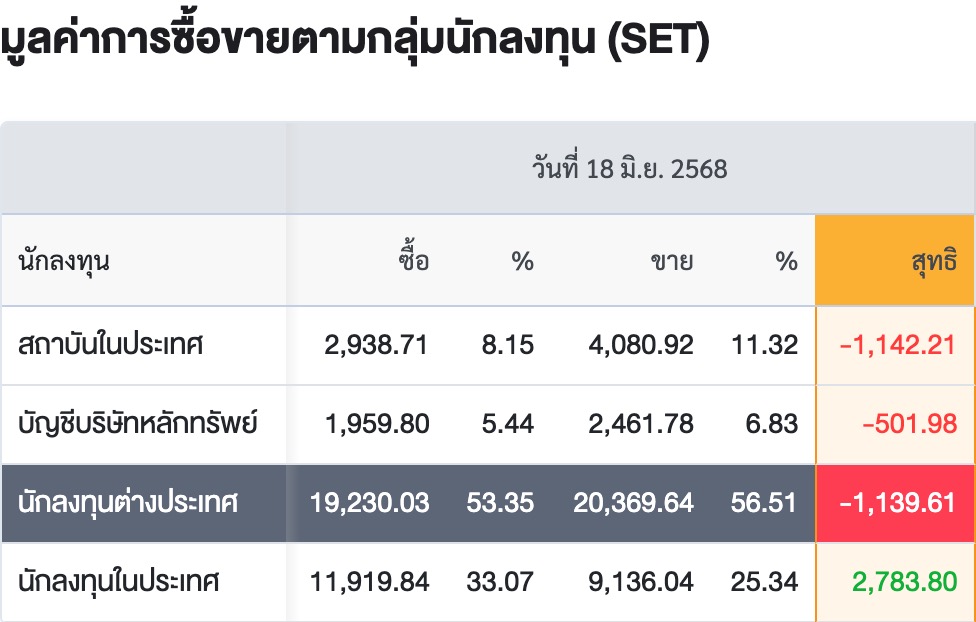
Task: Select the 53.35 buy percentage cell
Action: coord(500,503)
